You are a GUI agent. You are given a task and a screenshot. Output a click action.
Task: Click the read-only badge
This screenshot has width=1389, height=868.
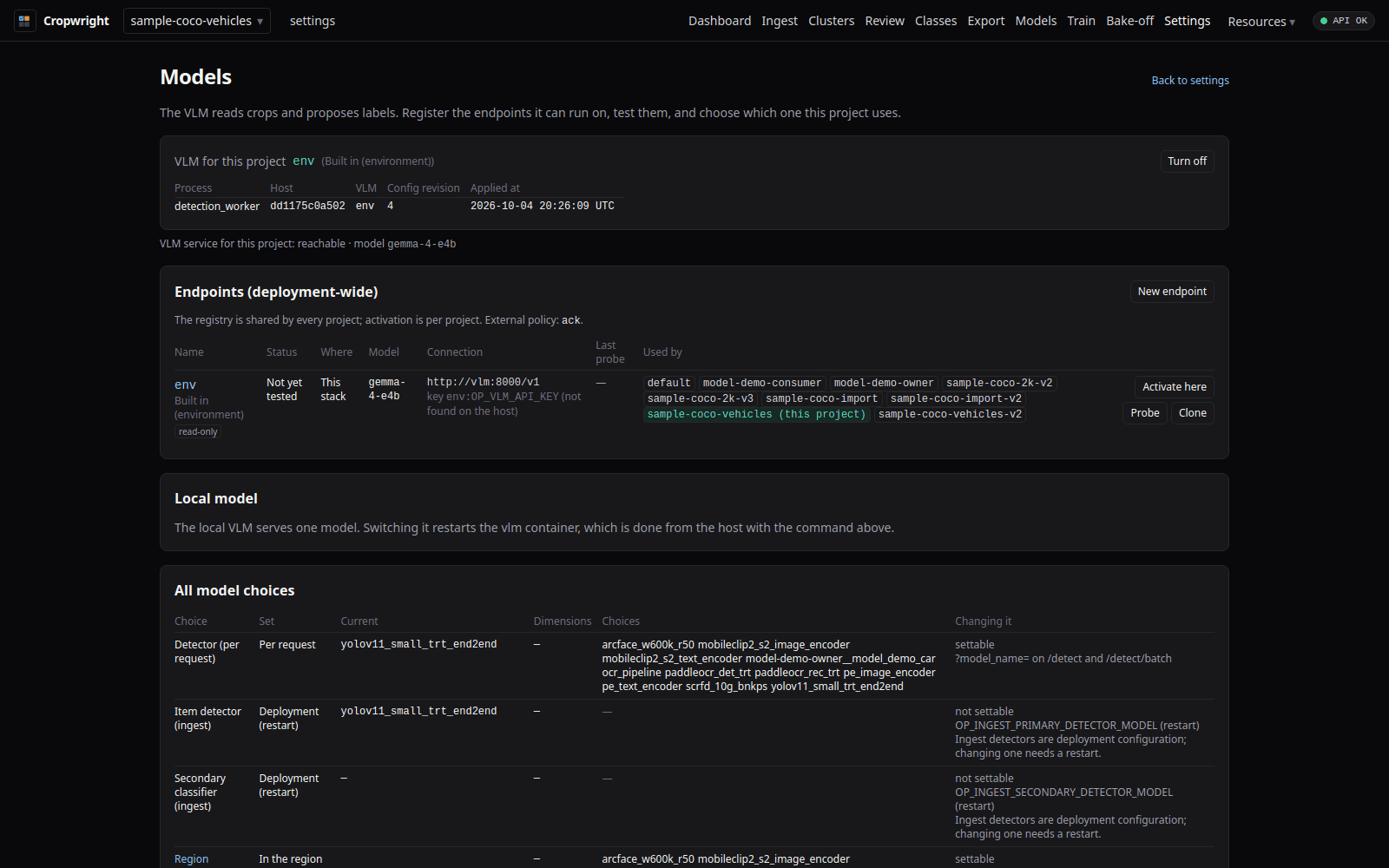tap(198, 432)
